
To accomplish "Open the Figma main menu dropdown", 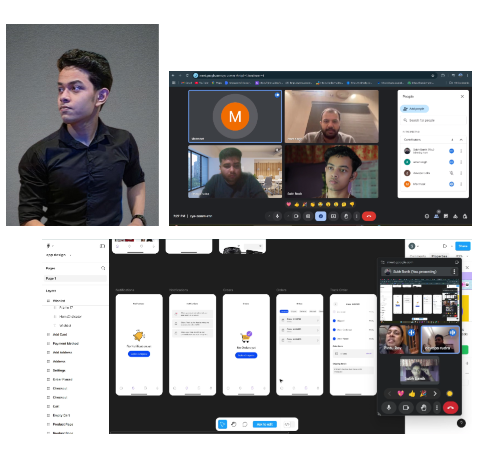I will (x=50, y=246).
